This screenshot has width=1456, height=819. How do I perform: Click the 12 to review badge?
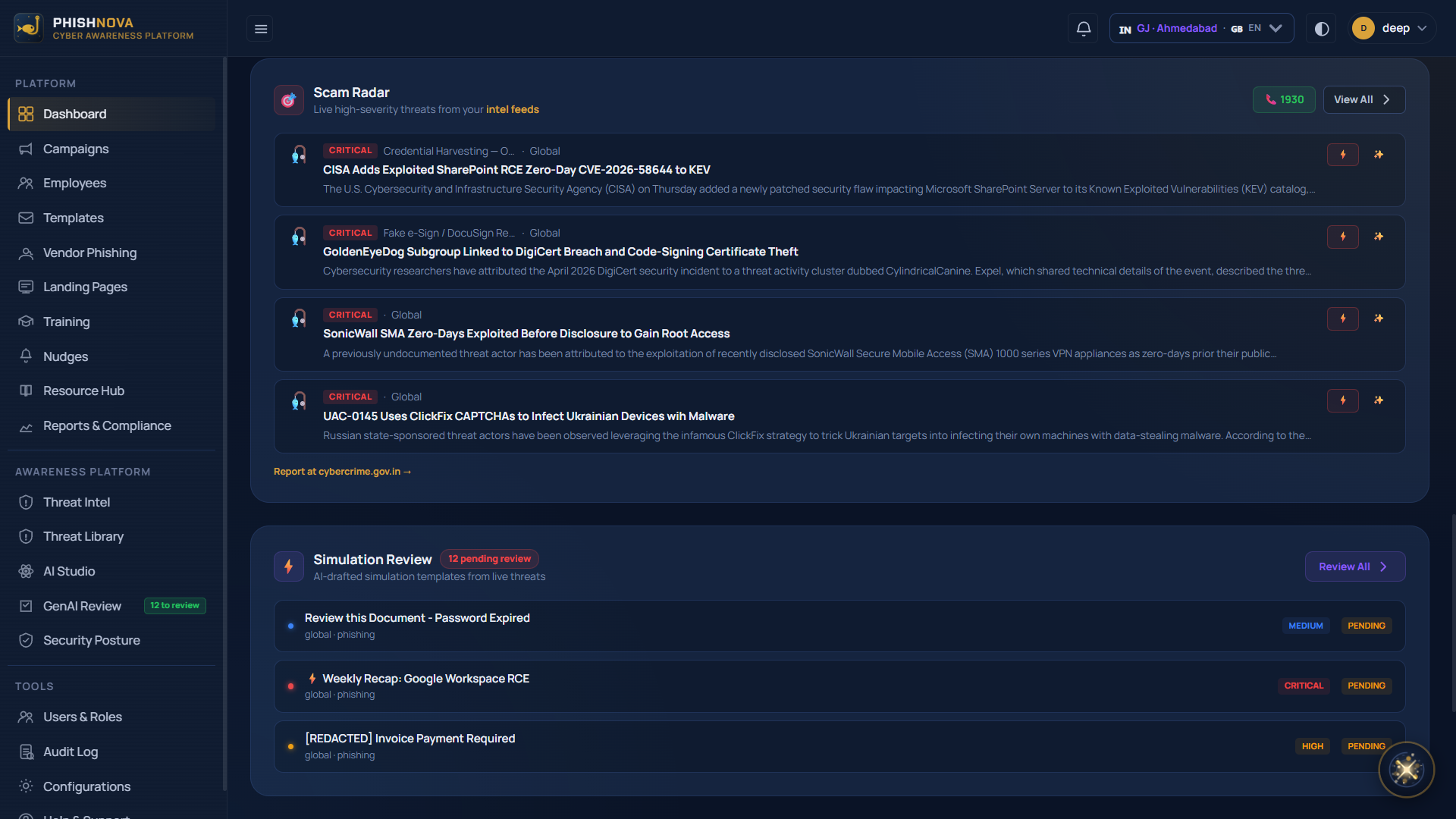click(x=174, y=605)
